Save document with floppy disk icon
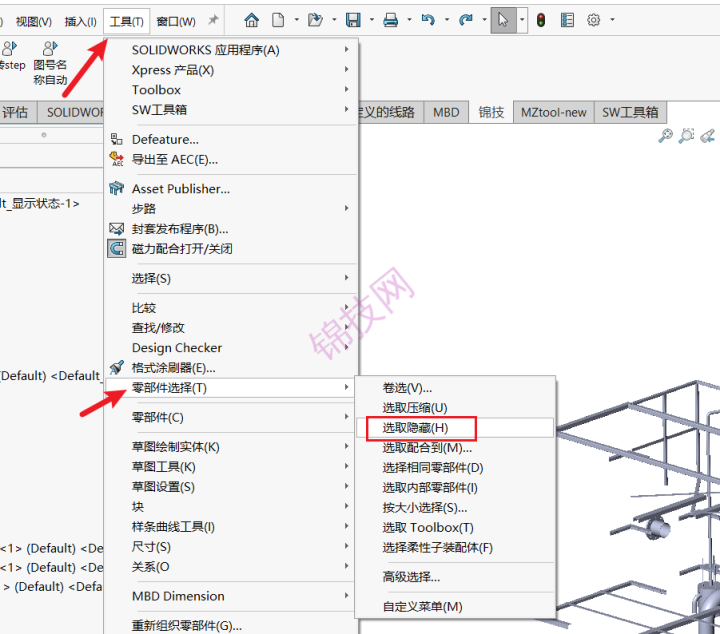Viewport: 720px width, 634px height. click(353, 20)
